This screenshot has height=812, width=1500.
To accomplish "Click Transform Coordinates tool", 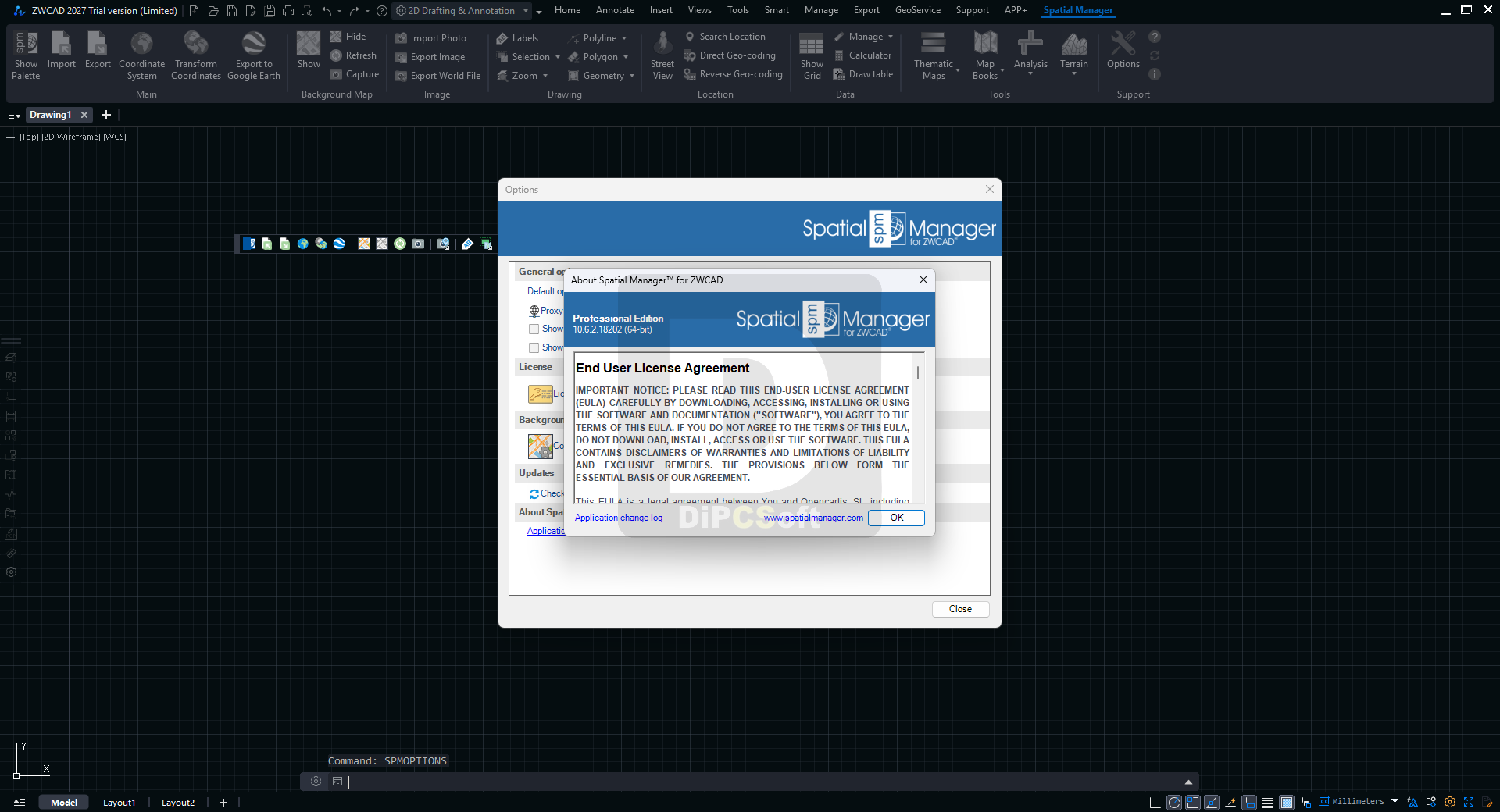I will (x=196, y=55).
